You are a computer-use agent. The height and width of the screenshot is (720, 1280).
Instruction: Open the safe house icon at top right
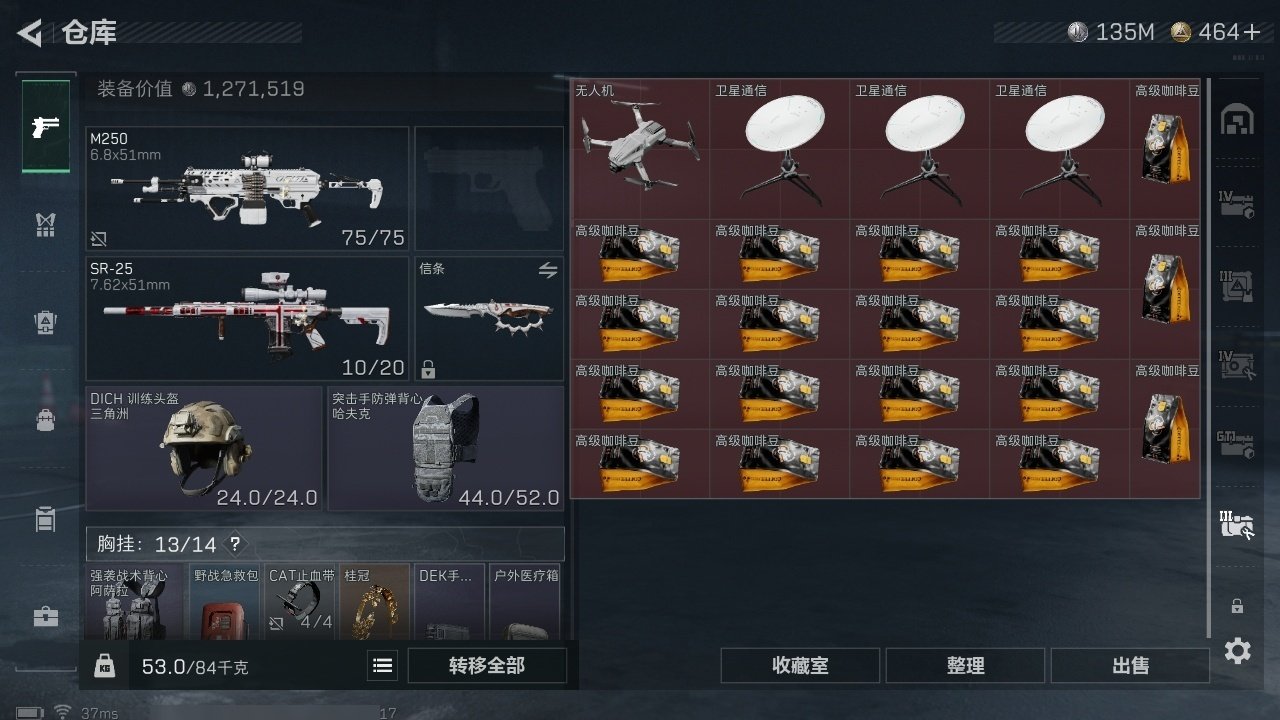1237,120
